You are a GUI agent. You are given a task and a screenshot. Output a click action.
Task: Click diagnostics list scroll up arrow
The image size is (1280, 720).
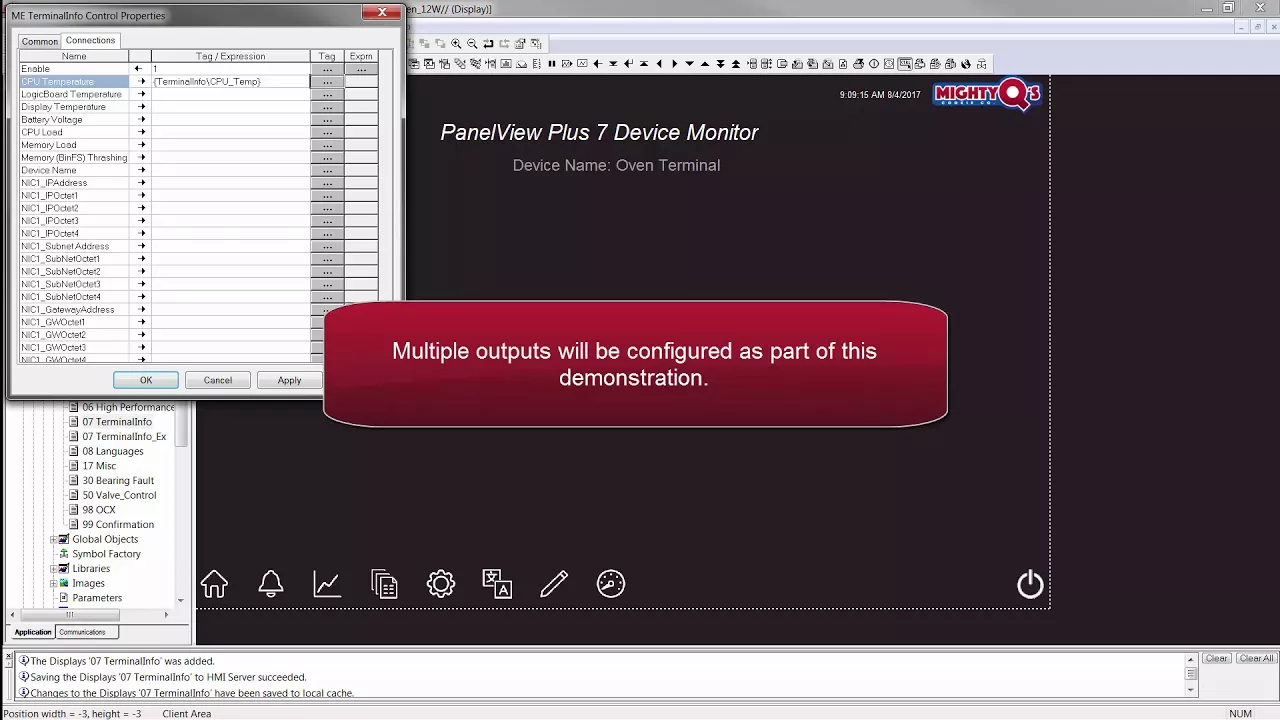[1190, 659]
